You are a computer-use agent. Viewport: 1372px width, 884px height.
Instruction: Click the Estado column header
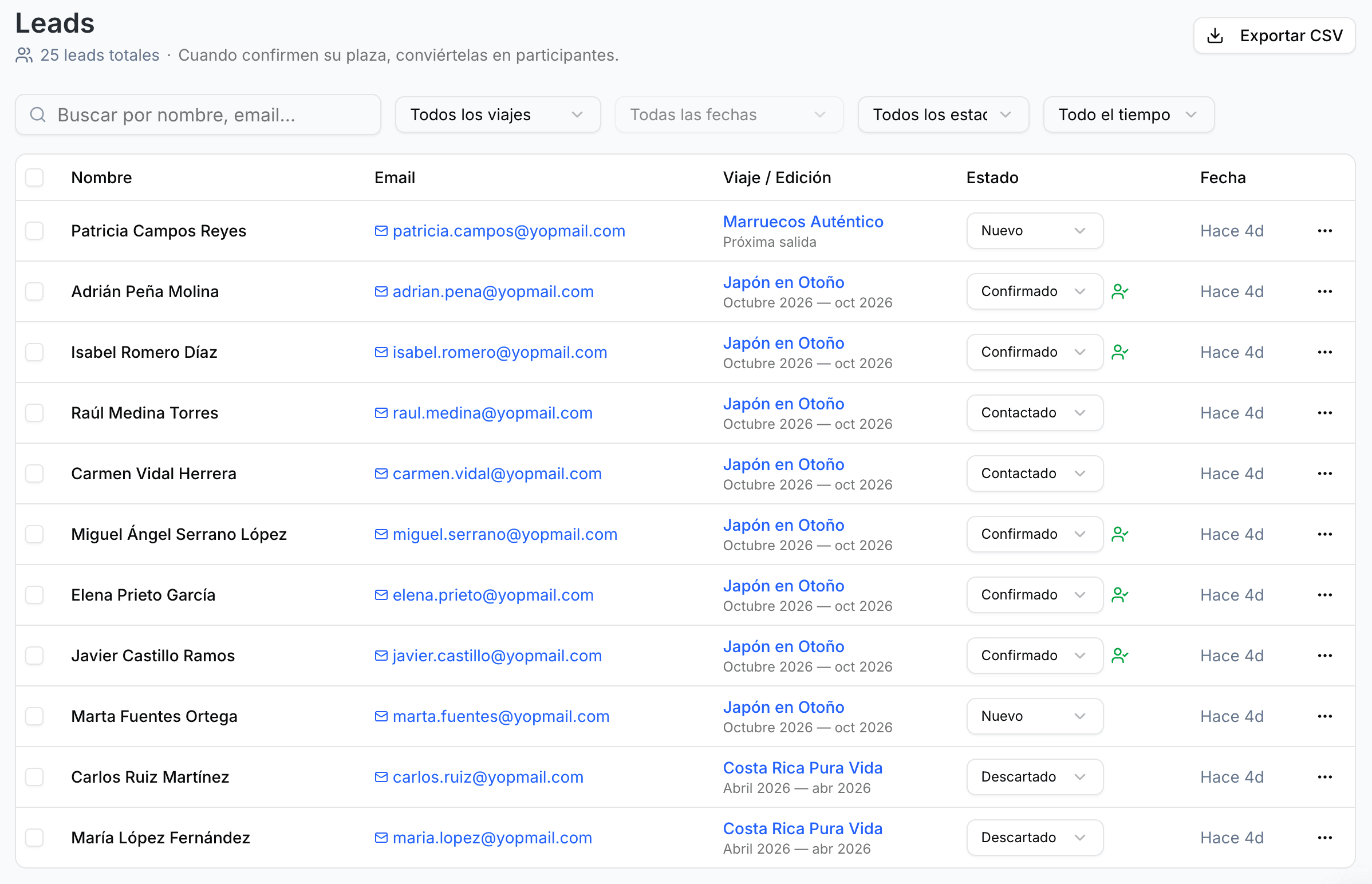click(991, 178)
